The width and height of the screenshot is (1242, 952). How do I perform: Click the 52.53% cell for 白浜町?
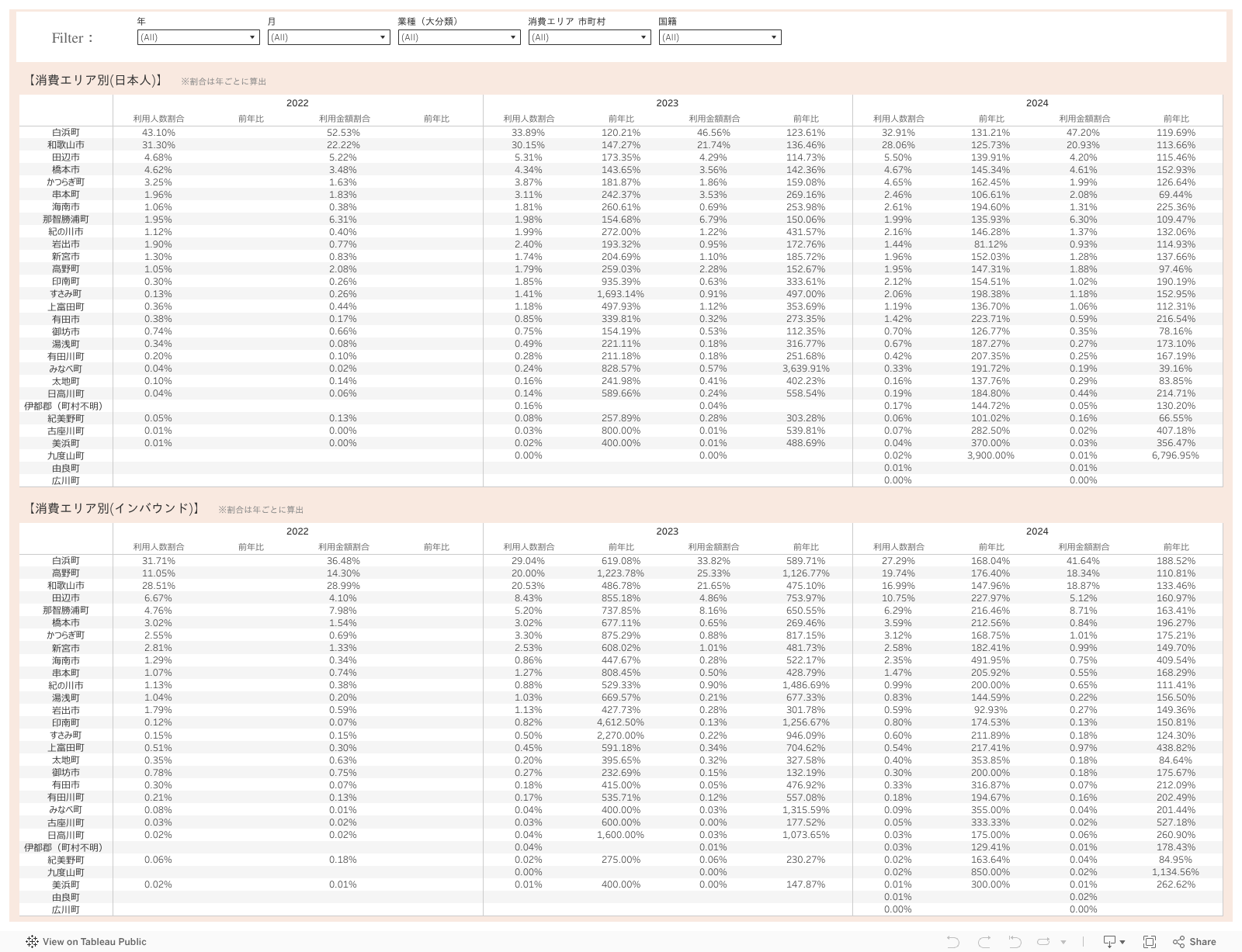(x=343, y=133)
